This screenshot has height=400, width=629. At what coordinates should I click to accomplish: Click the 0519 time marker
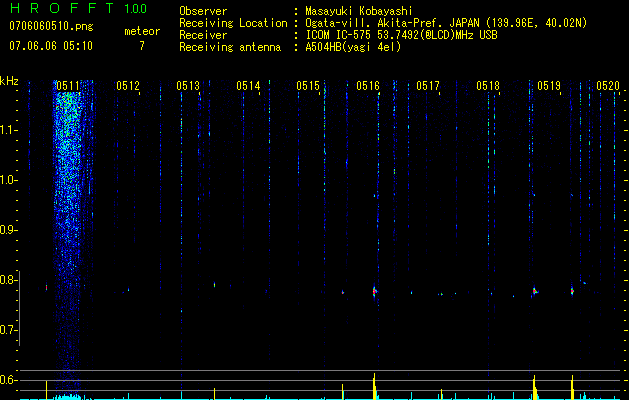549,86
